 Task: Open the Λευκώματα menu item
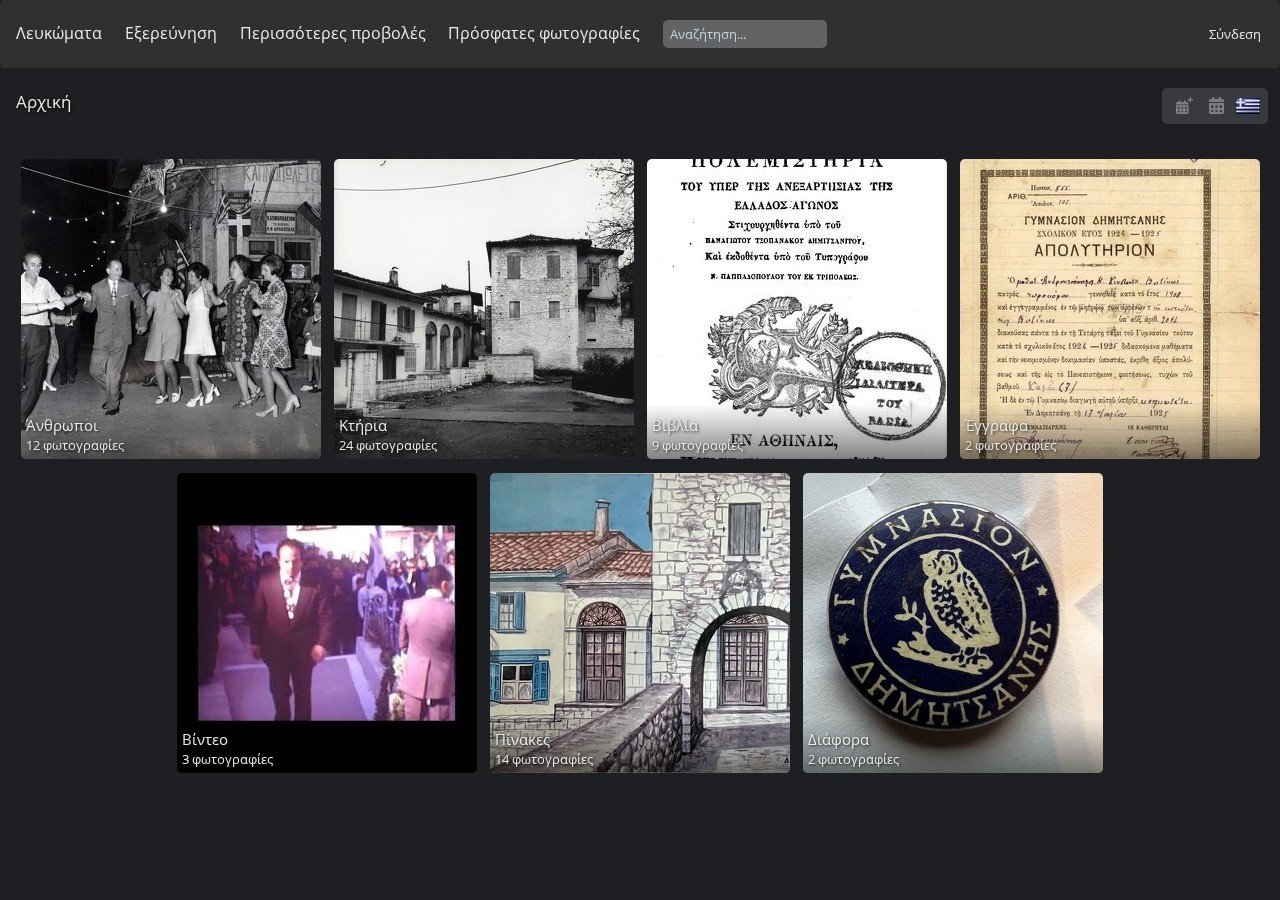(59, 33)
